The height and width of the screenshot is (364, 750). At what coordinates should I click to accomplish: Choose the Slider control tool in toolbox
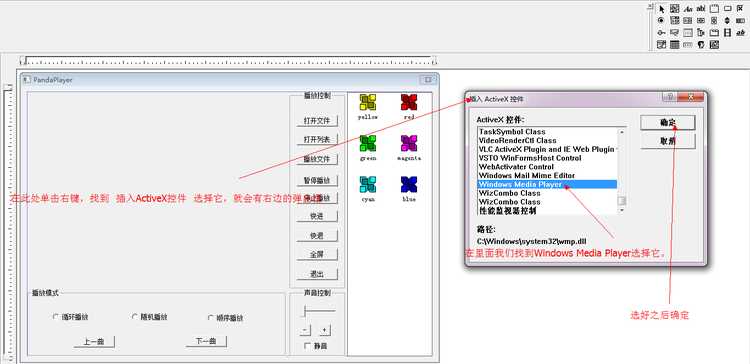661,33
